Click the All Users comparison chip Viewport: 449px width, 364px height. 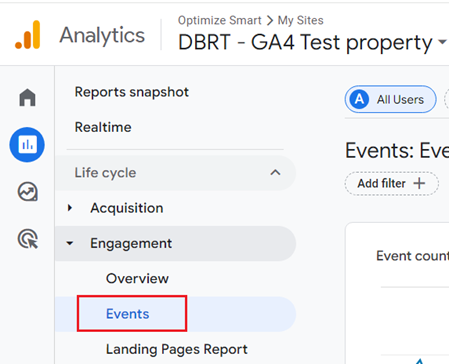pos(391,99)
